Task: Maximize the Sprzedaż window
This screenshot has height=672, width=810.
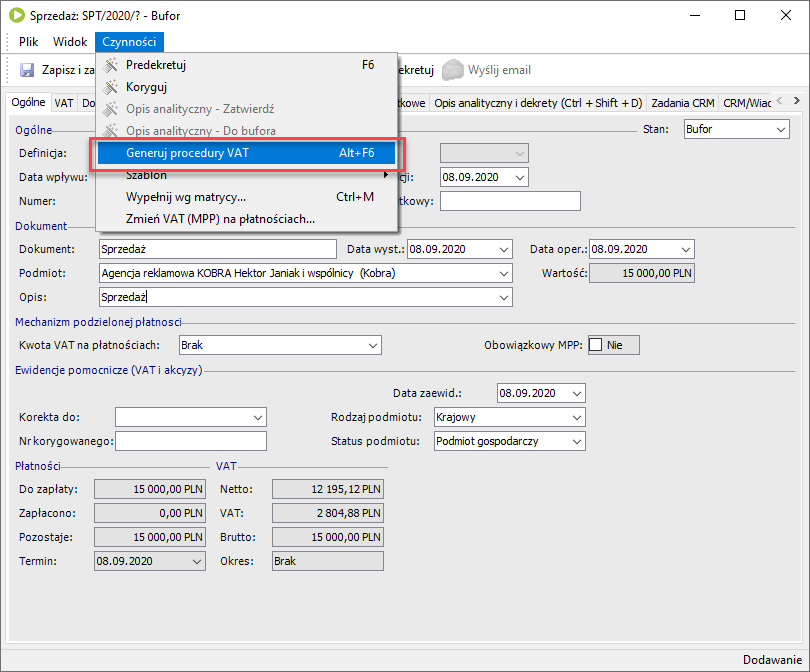Action: (x=740, y=15)
